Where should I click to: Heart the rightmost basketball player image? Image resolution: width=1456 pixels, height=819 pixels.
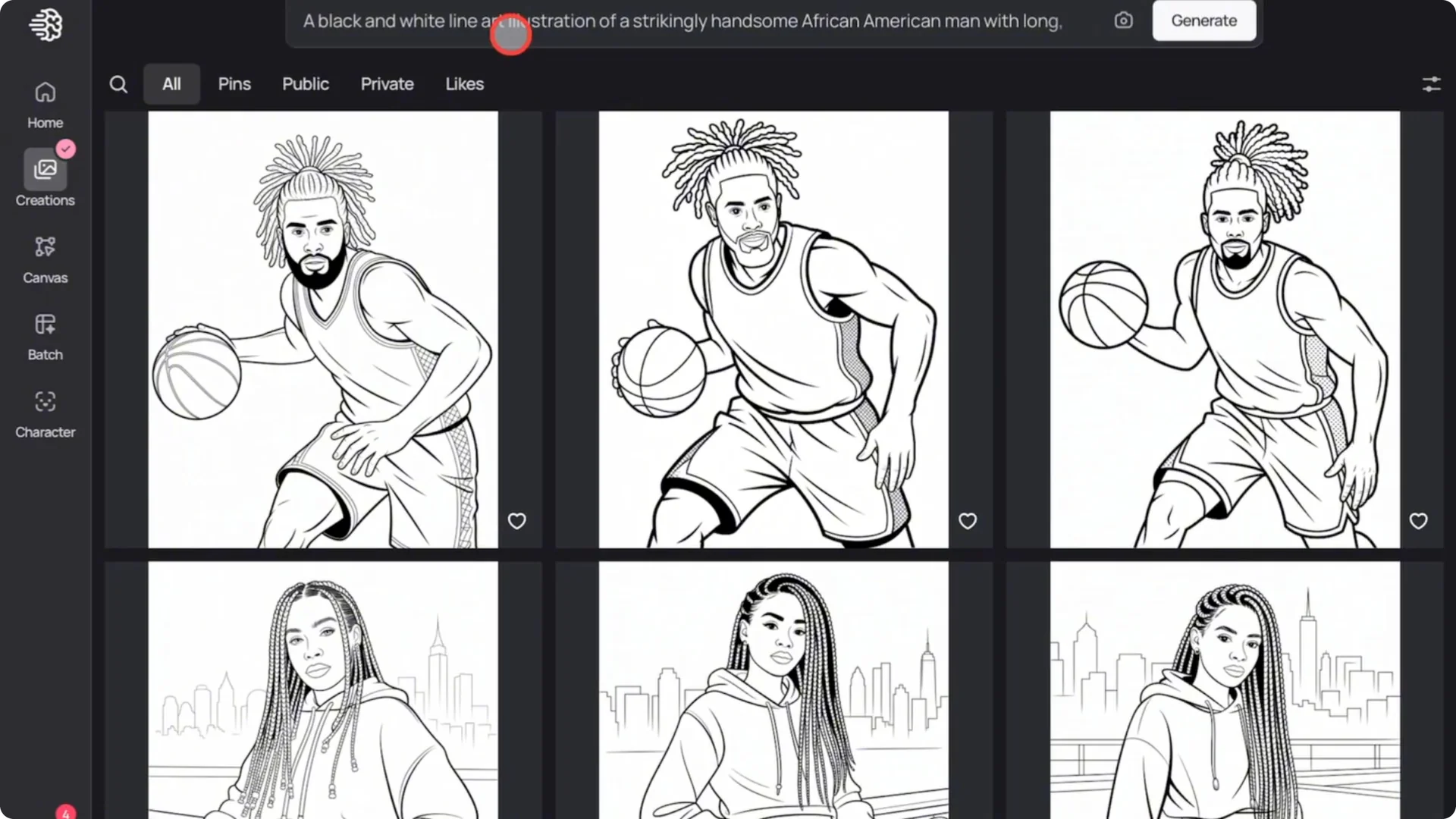click(1417, 521)
